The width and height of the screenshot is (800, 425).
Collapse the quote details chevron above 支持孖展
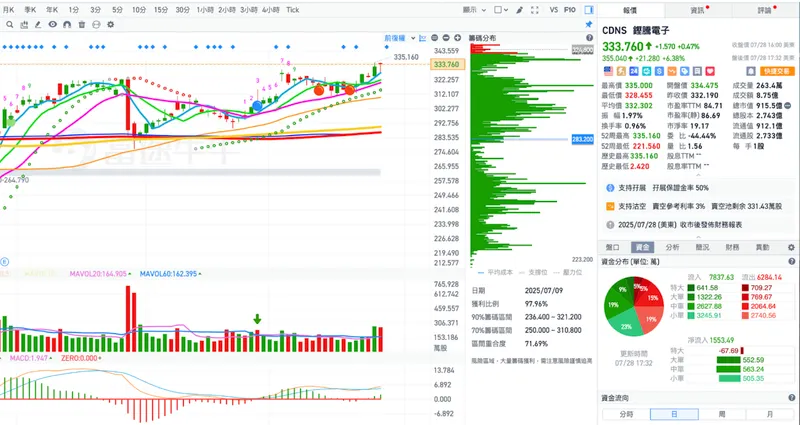coord(698,176)
